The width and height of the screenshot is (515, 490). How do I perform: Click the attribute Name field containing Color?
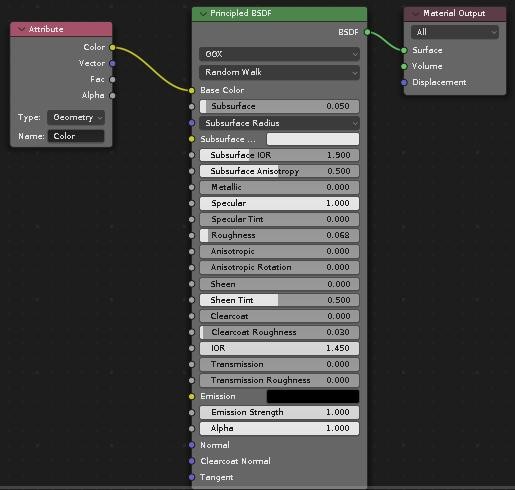click(x=76, y=136)
